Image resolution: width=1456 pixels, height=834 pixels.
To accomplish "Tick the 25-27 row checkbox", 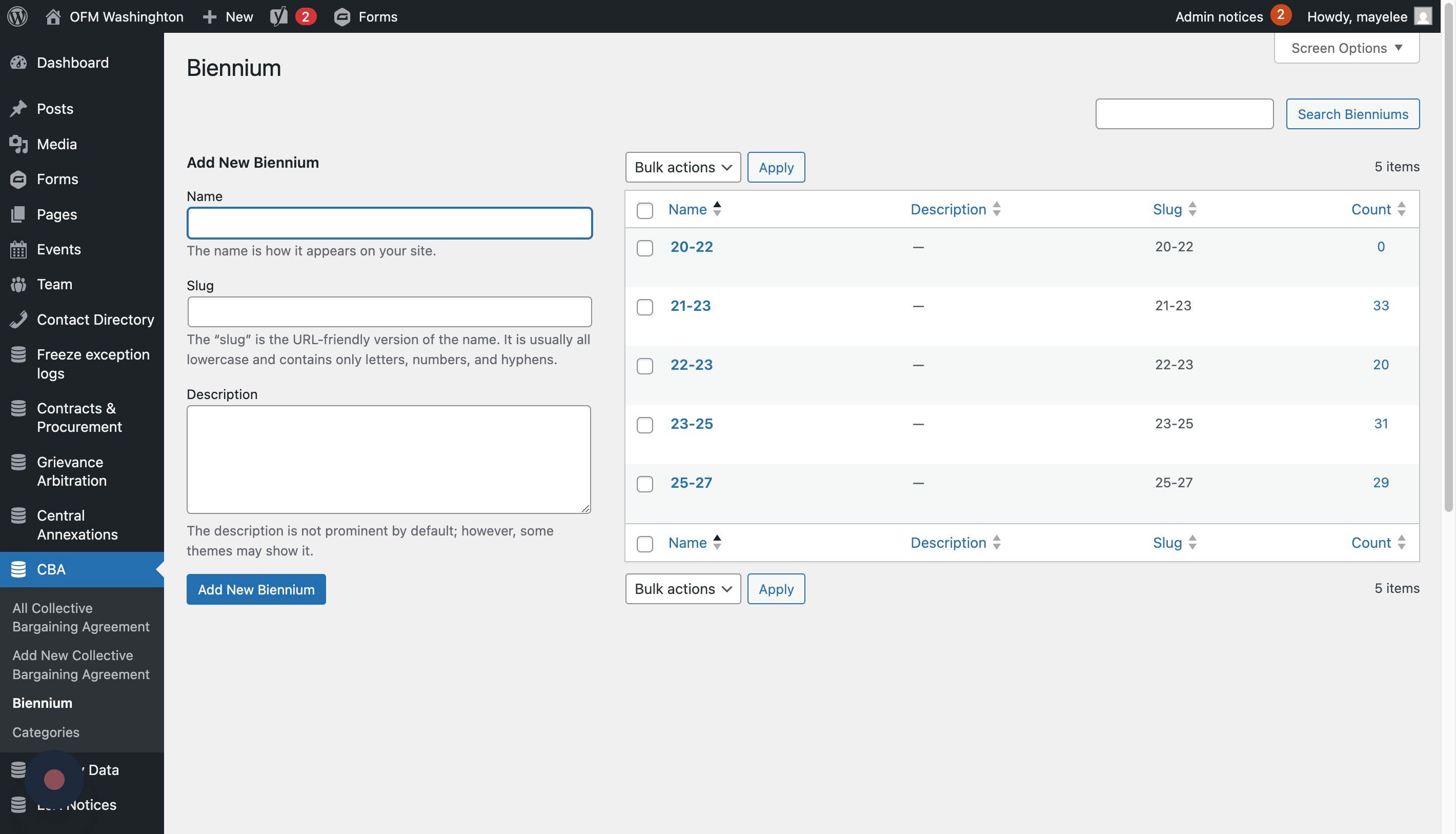I will pos(645,484).
